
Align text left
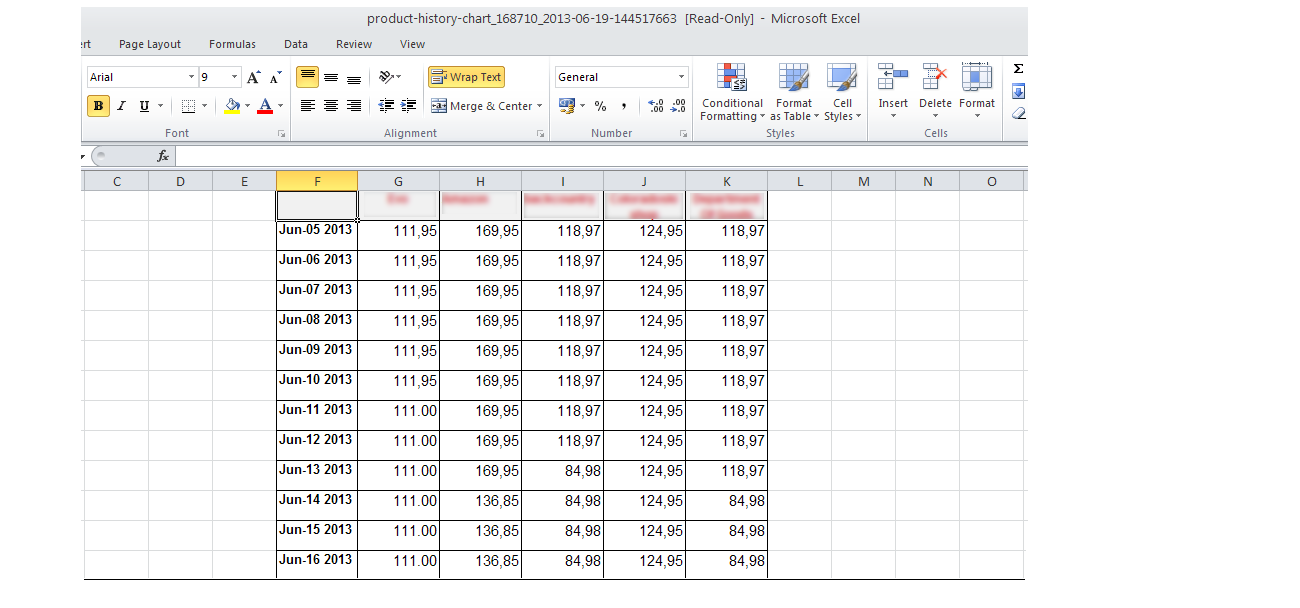308,106
